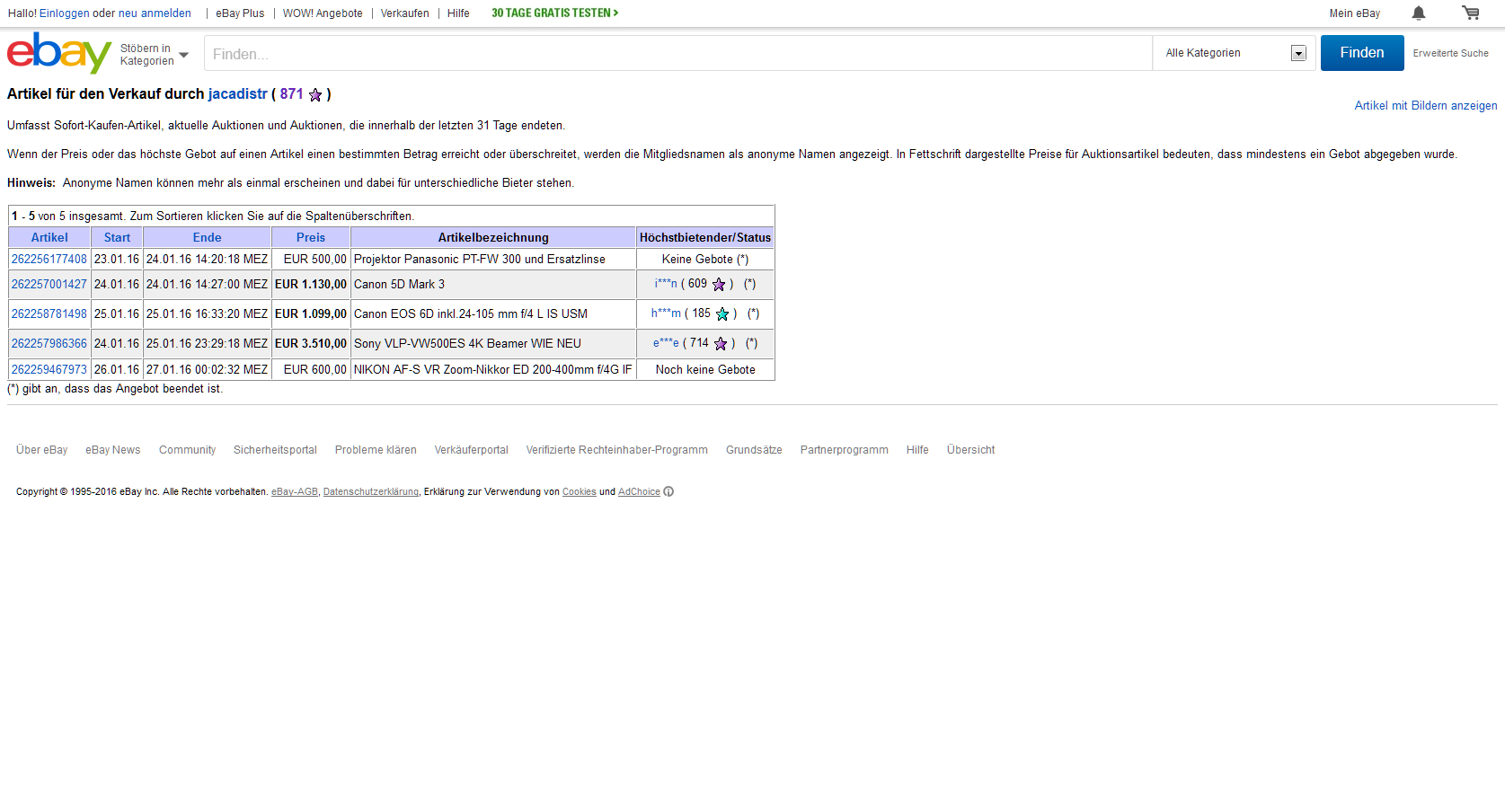The image size is (1505, 812).
Task: Sort by the Ende column header
Action: coord(207,238)
